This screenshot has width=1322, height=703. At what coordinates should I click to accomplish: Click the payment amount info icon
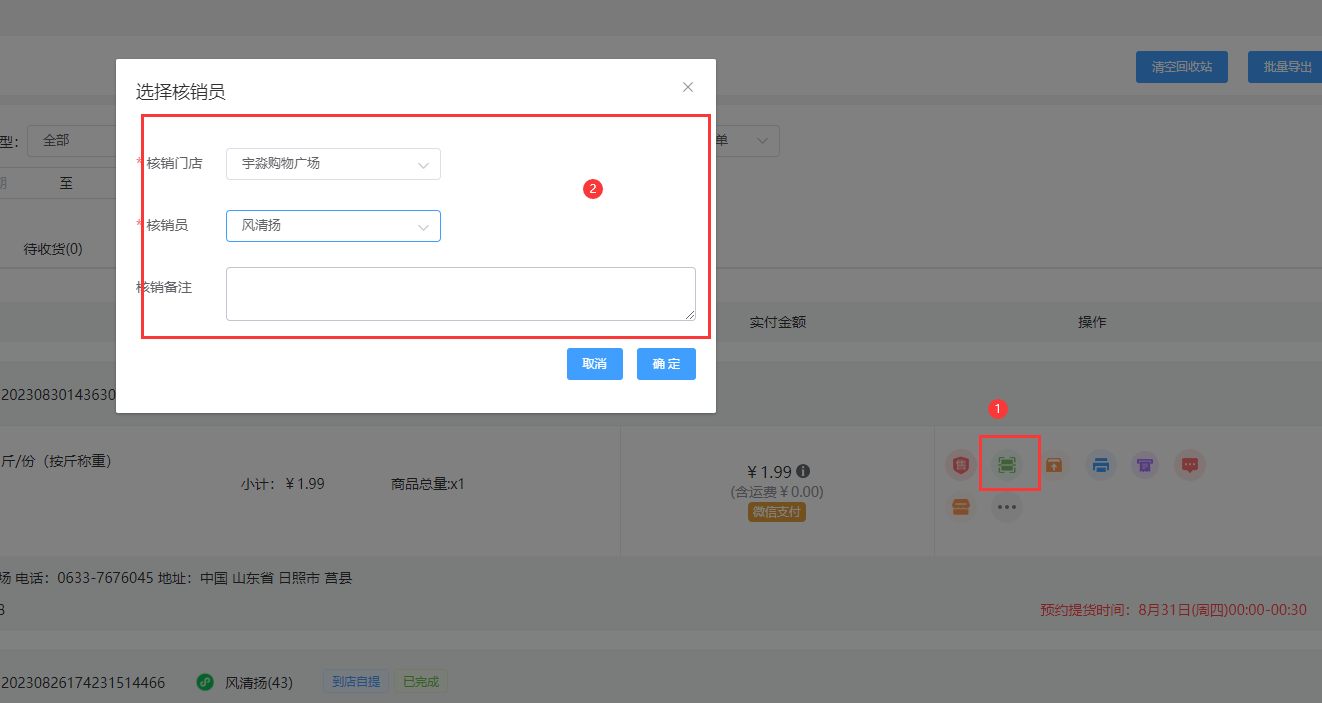pyautogui.click(x=802, y=471)
